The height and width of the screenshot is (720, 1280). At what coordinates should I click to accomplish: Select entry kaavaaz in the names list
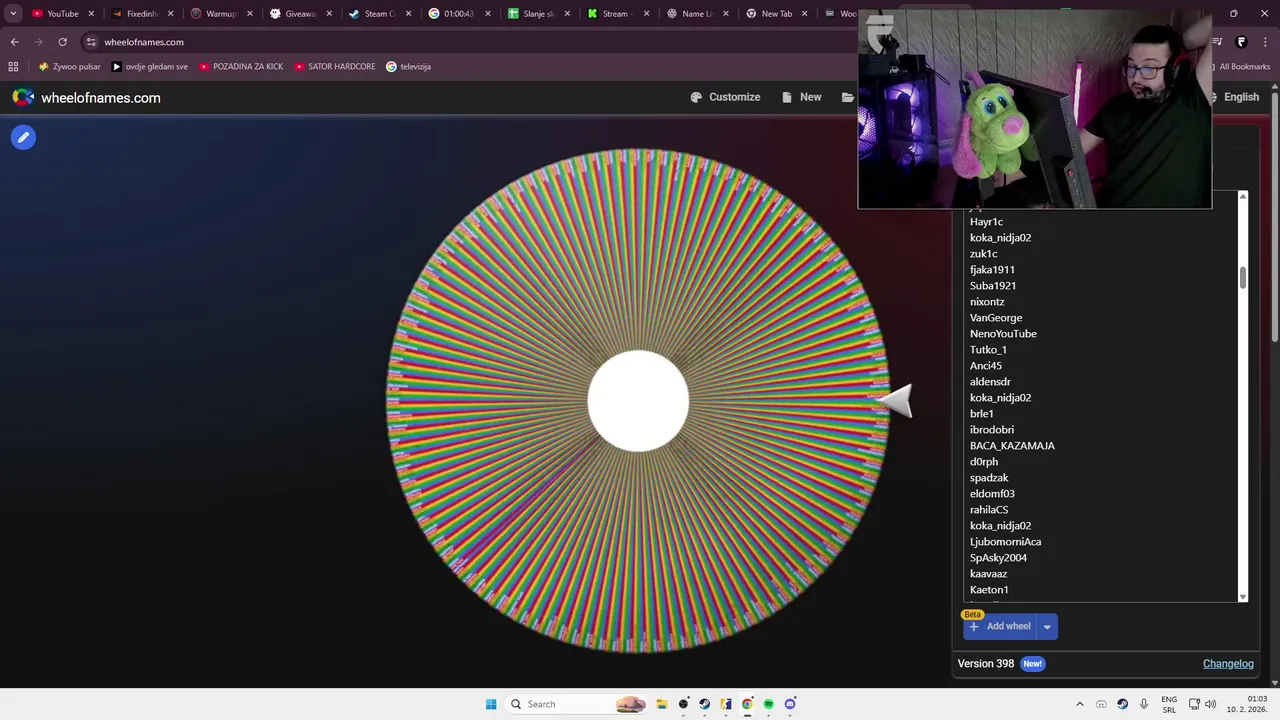point(988,574)
